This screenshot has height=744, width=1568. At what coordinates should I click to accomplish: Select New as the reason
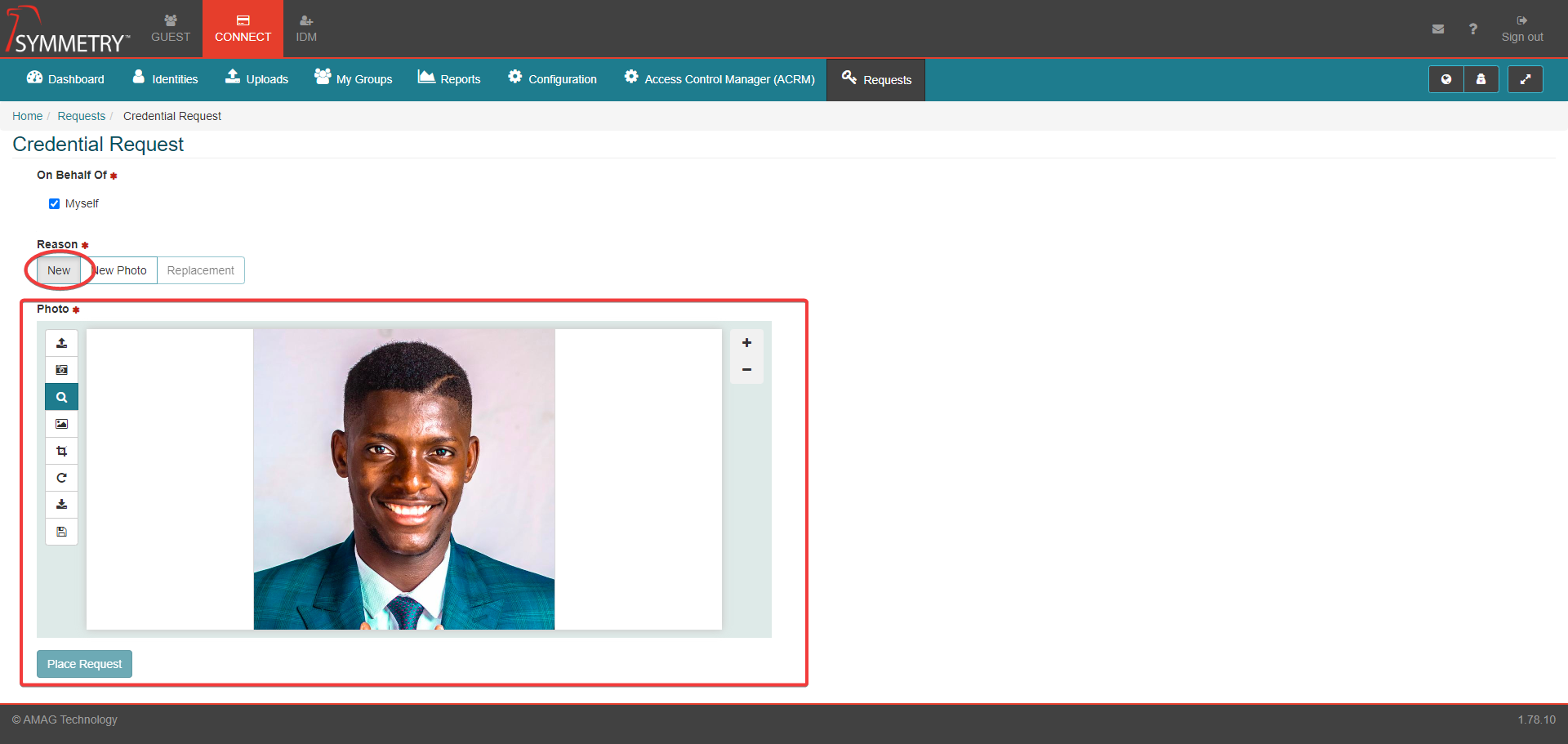pos(59,270)
